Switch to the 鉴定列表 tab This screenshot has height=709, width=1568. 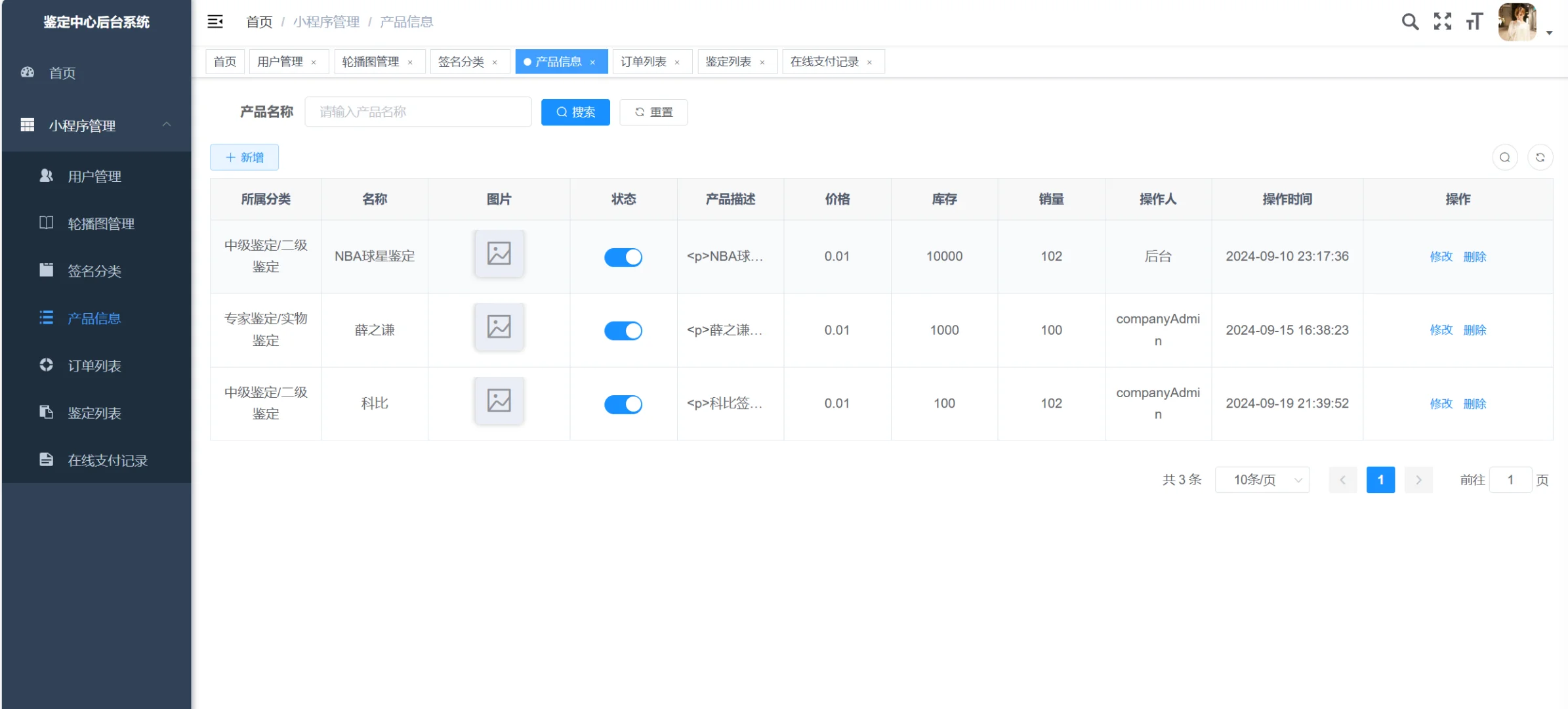pos(728,62)
